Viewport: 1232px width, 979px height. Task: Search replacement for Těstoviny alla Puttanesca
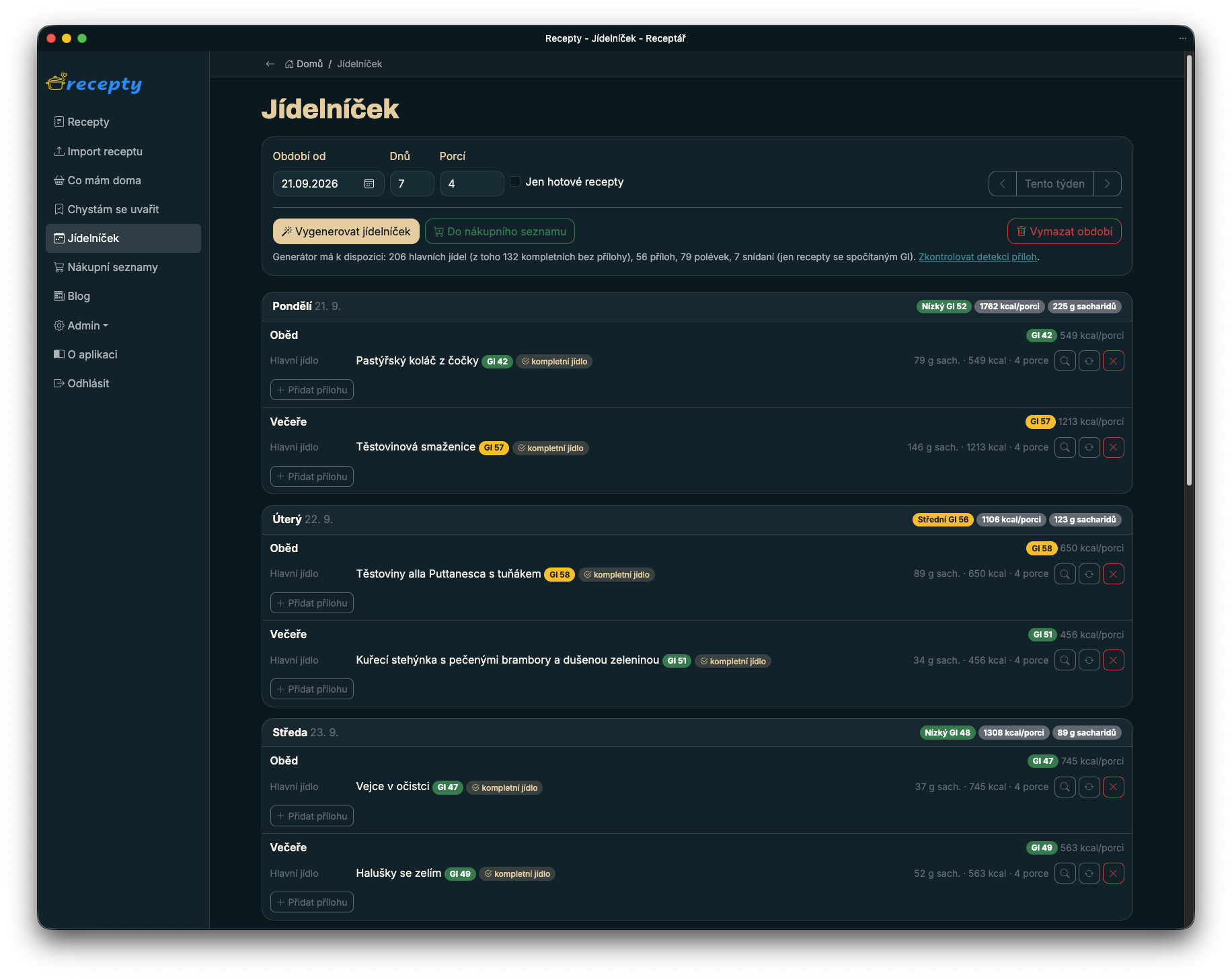(x=1065, y=574)
